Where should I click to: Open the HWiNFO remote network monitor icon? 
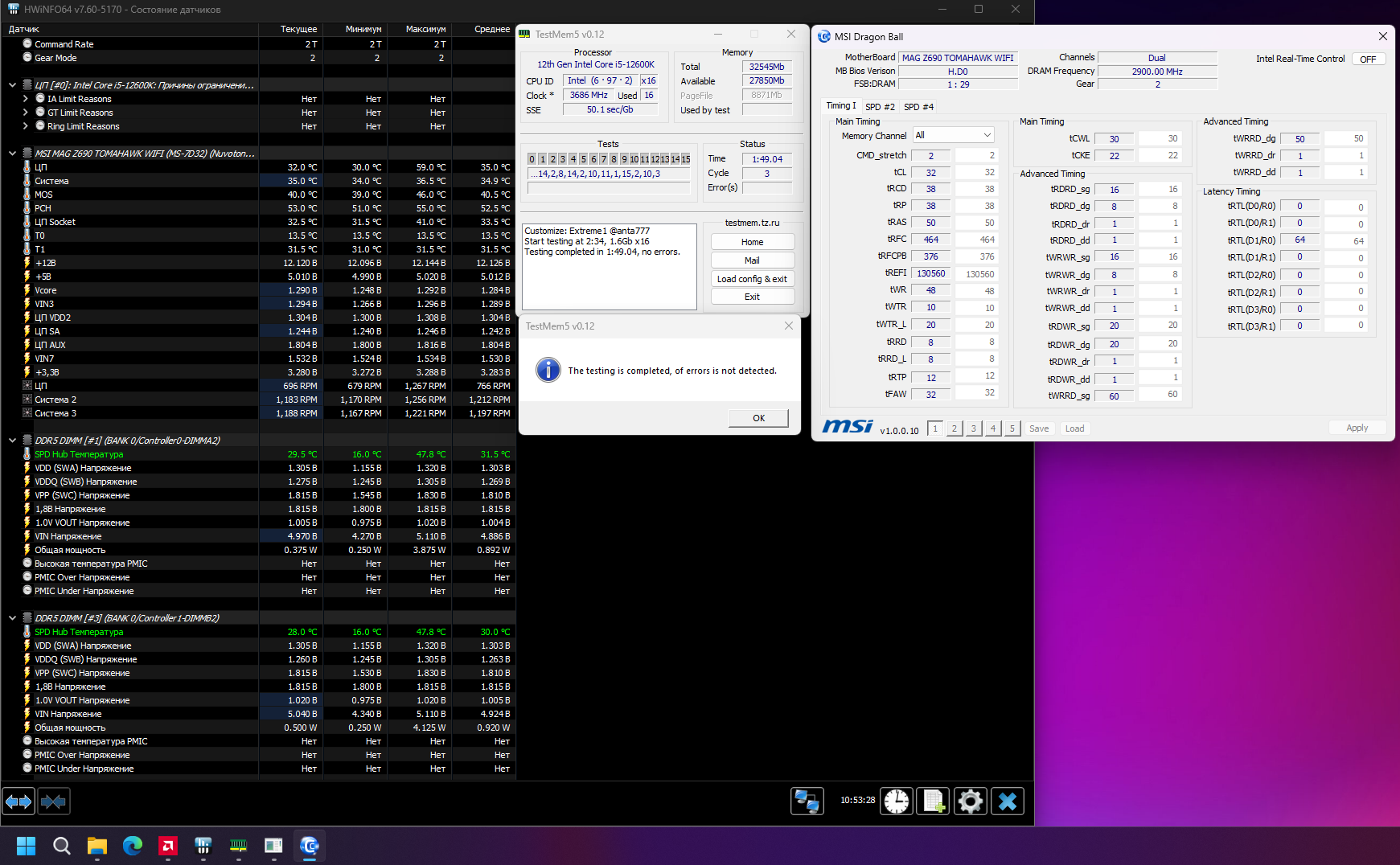click(x=807, y=801)
